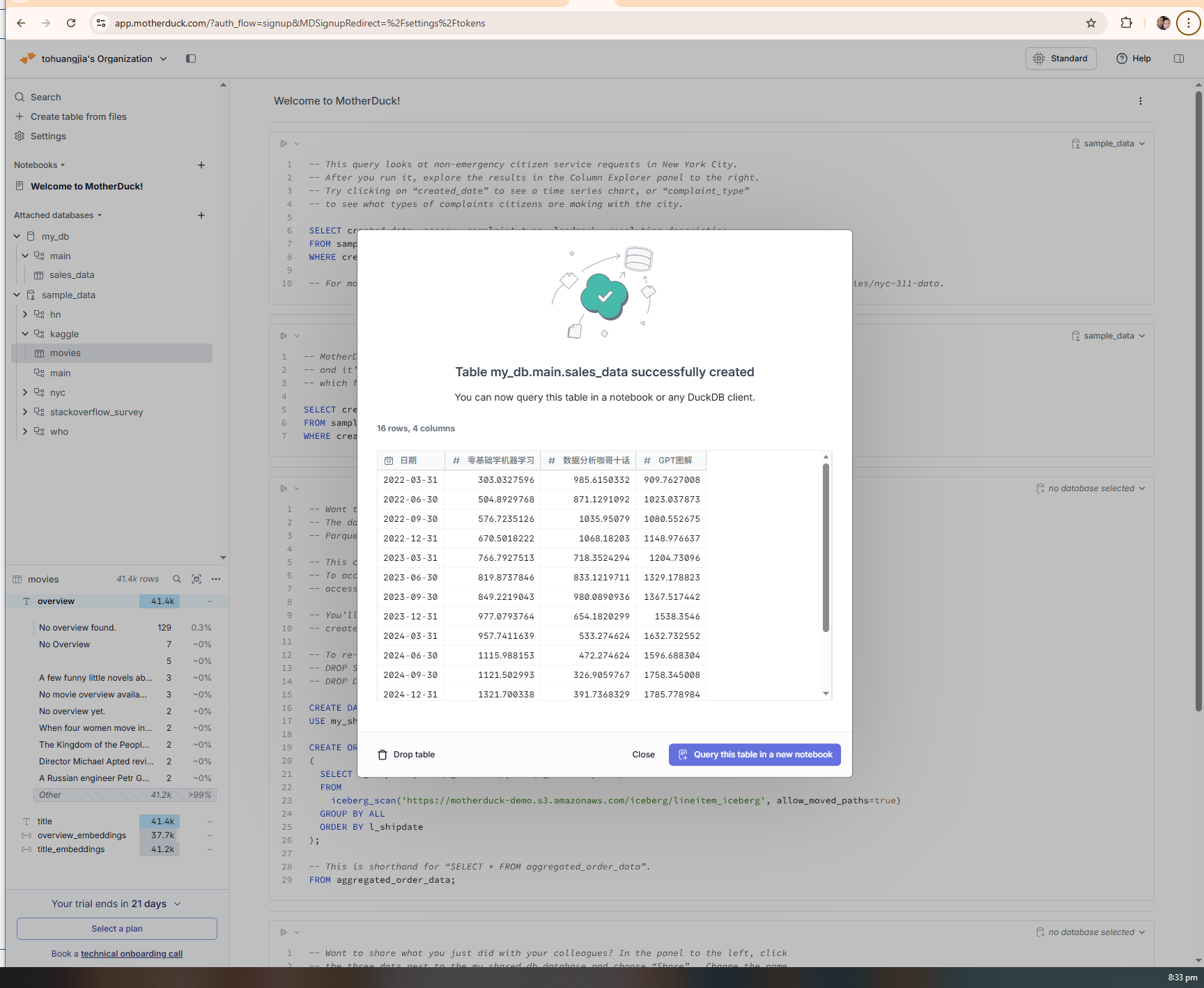Click the 'No overview found.' value row
The image size is (1204, 988).
(125, 628)
